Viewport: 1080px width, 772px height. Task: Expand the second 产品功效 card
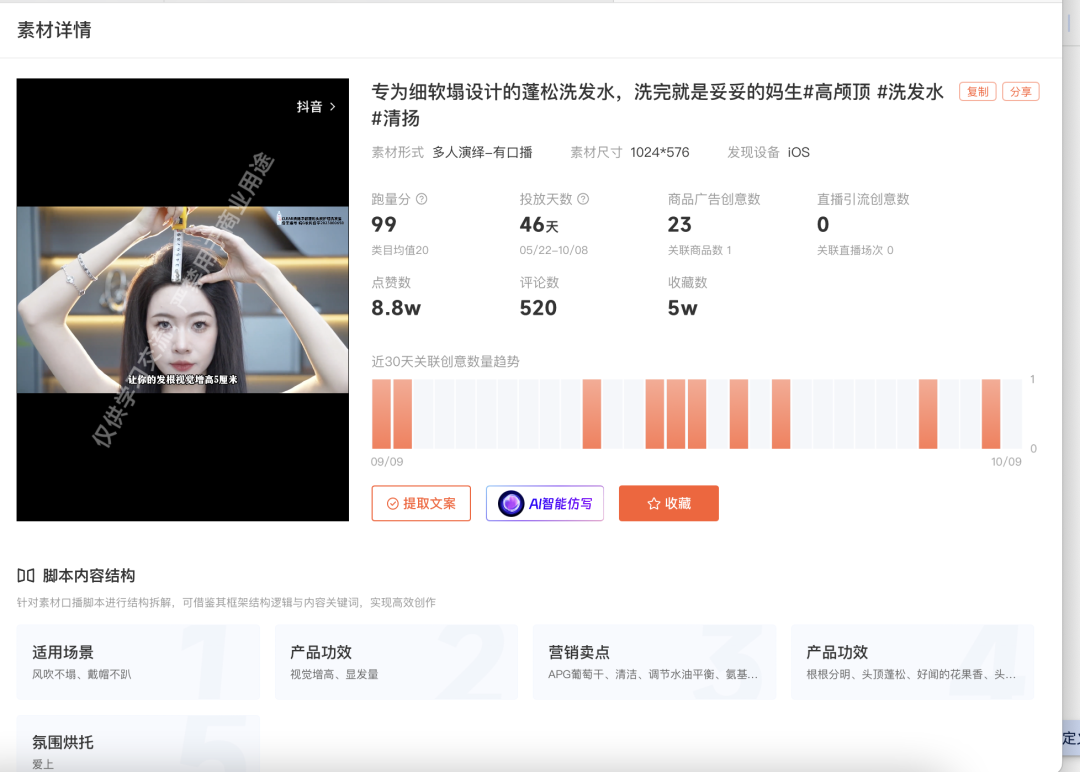pyautogui.click(x=912, y=662)
